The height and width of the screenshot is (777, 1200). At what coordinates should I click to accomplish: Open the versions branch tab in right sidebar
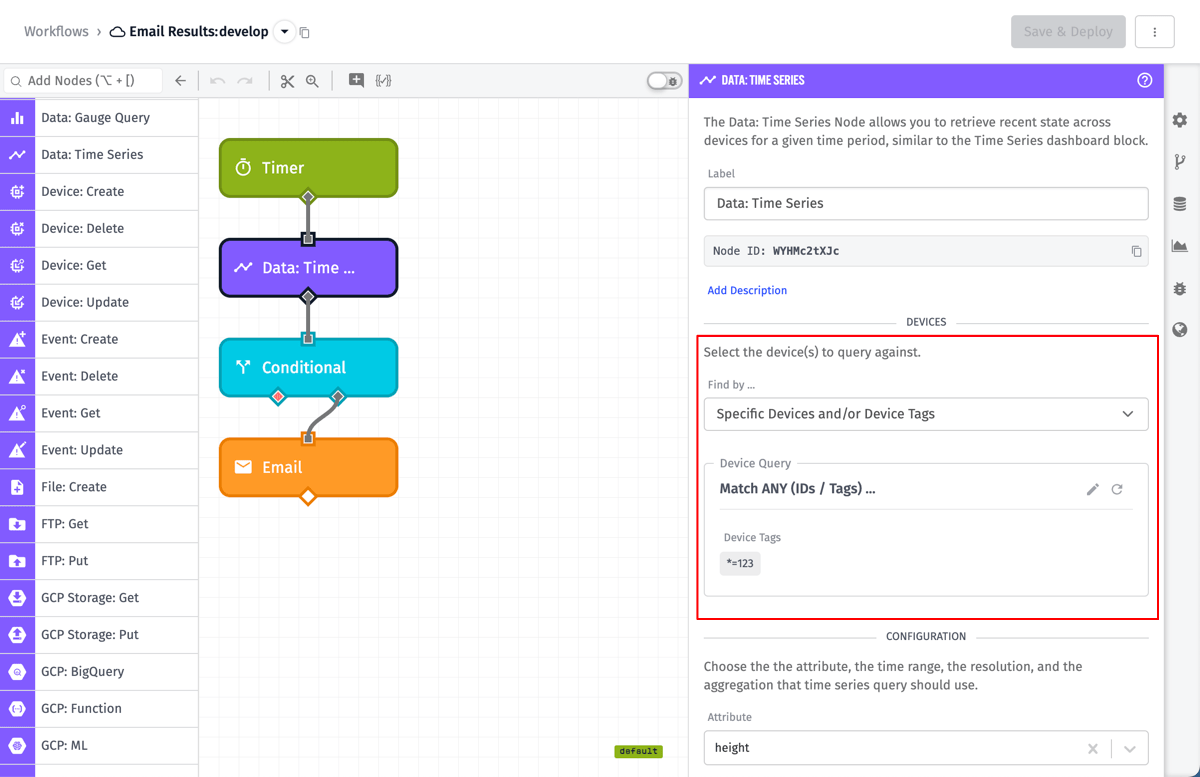1180,162
